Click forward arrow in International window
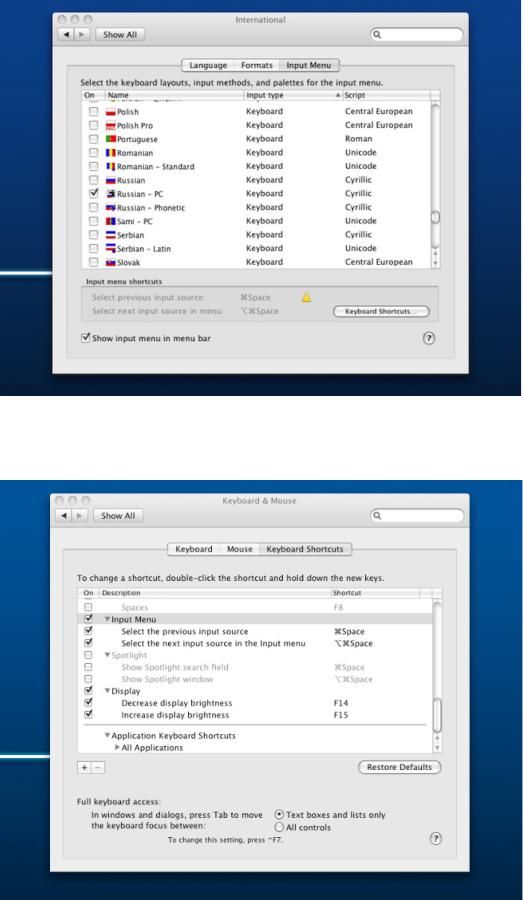 82,34
